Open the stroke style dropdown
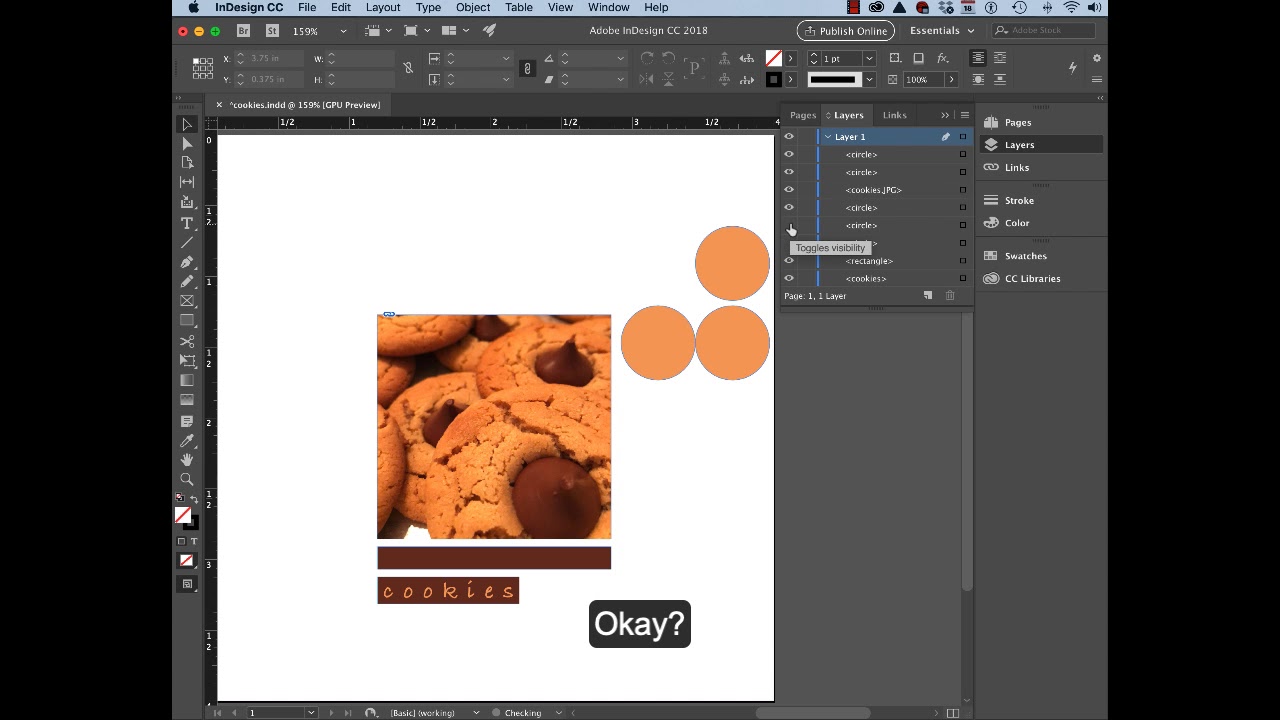Viewport: 1280px width, 720px height. click(x=869, y=80)
